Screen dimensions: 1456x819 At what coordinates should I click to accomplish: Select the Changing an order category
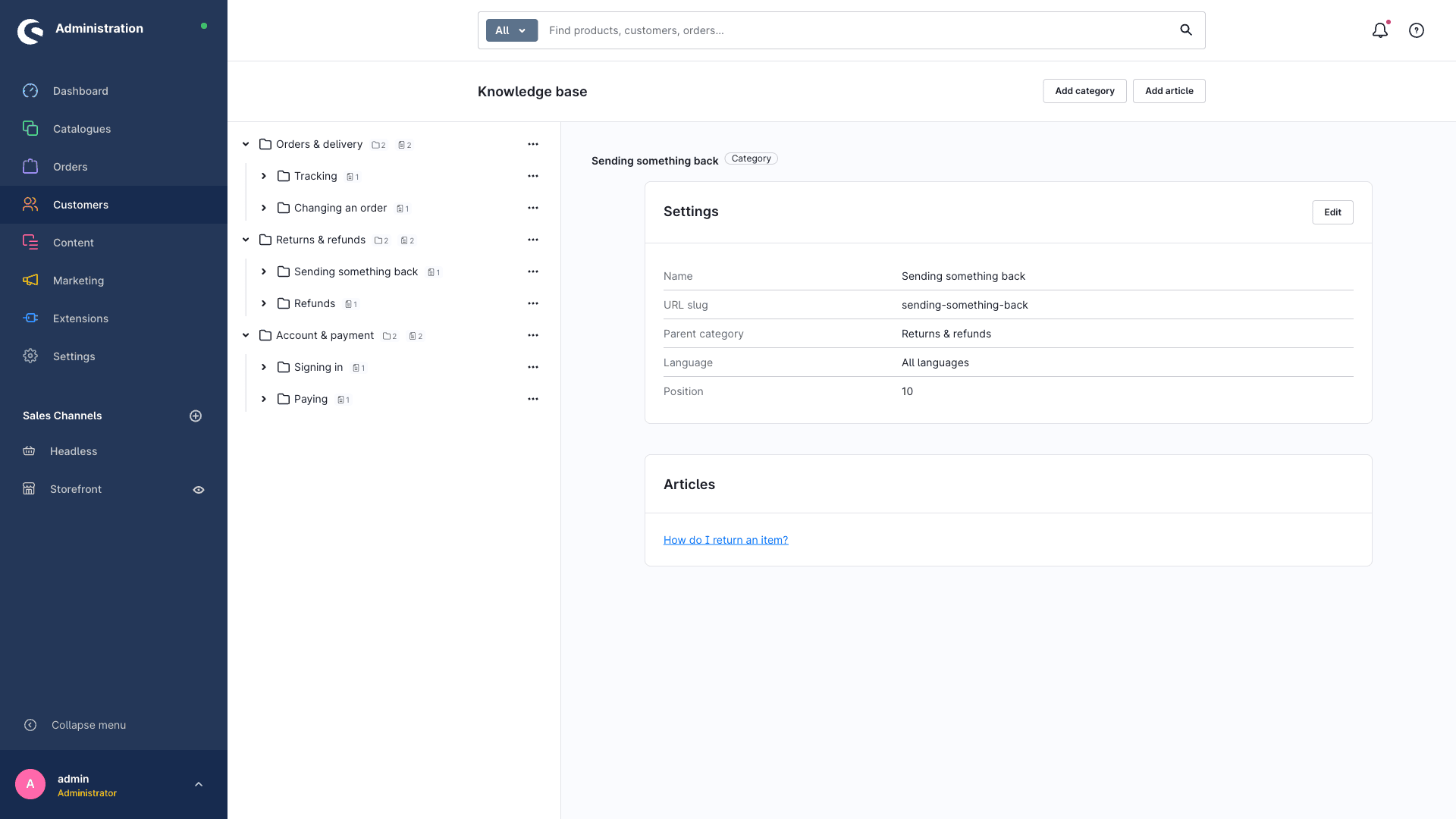point(340,208)
